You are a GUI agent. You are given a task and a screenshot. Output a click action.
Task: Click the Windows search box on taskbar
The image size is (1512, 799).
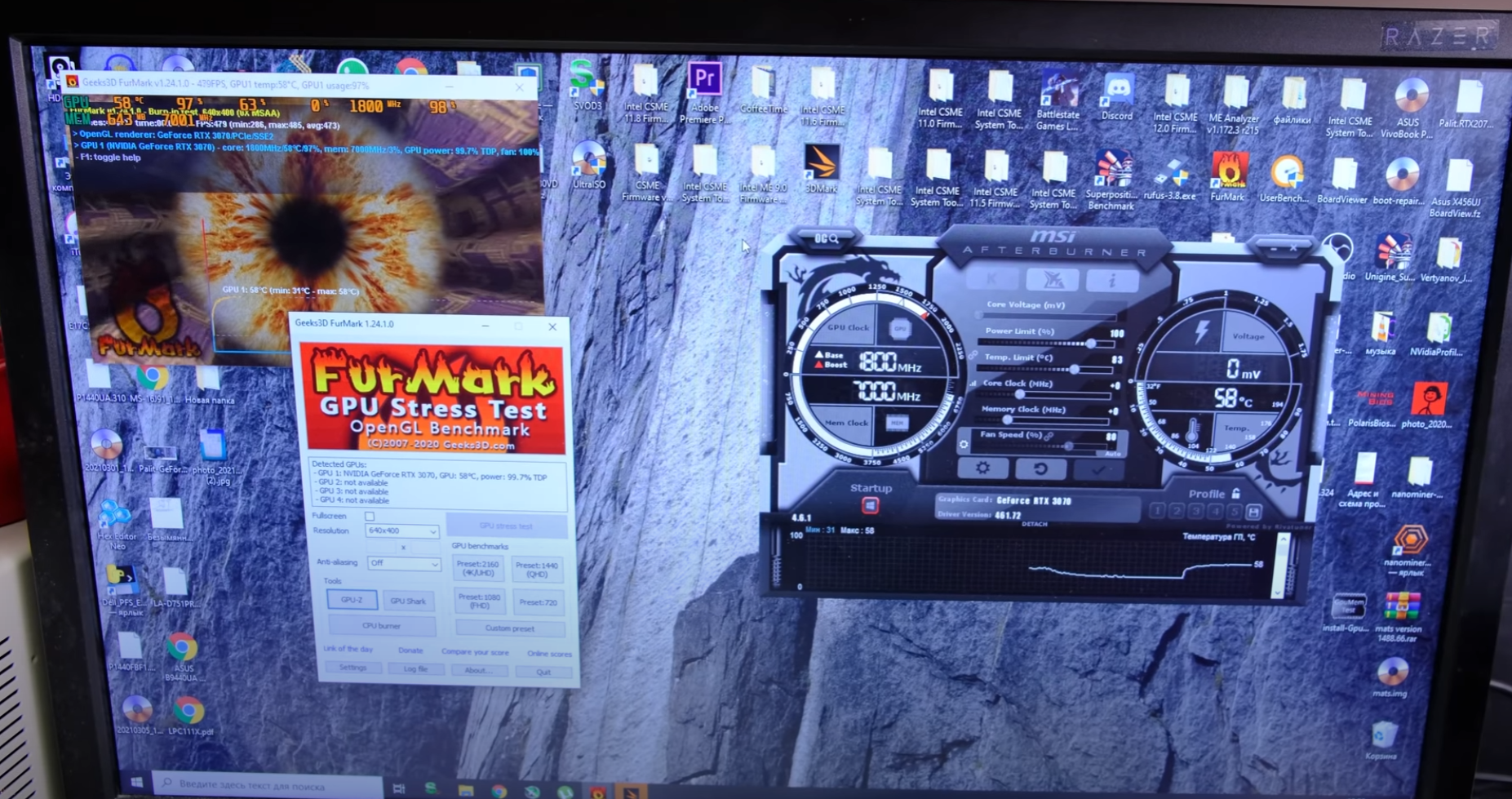coord(265,784)
